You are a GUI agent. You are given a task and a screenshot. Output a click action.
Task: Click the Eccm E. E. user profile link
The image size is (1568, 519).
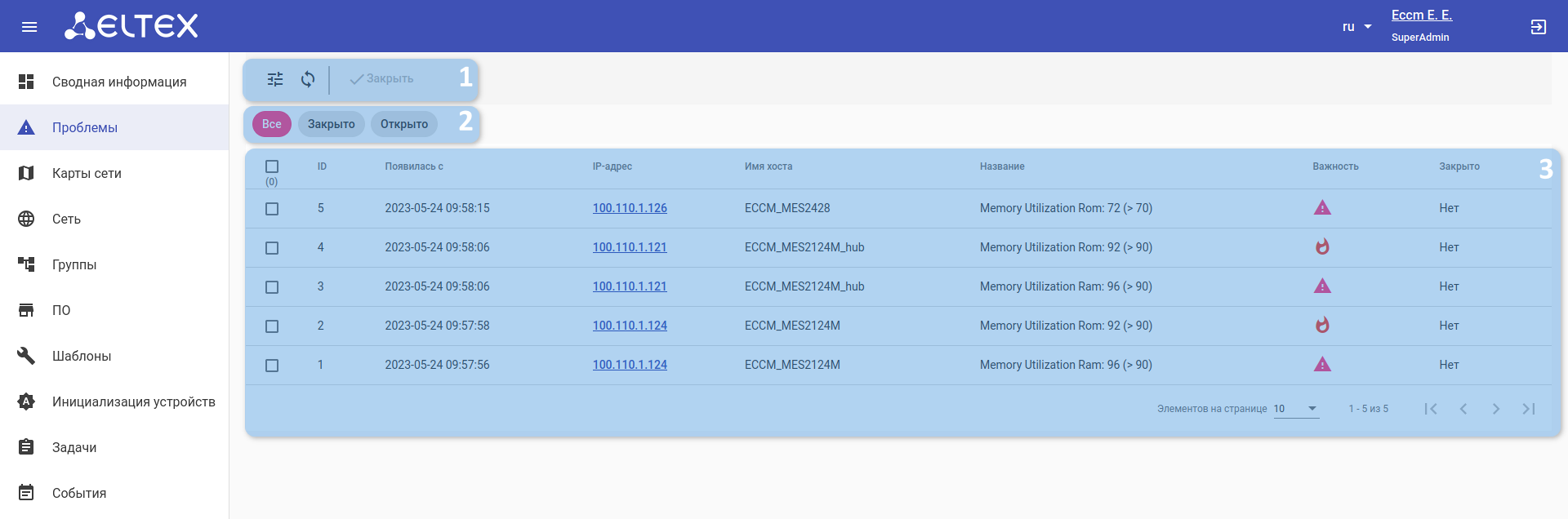(x=1421, y=15)
